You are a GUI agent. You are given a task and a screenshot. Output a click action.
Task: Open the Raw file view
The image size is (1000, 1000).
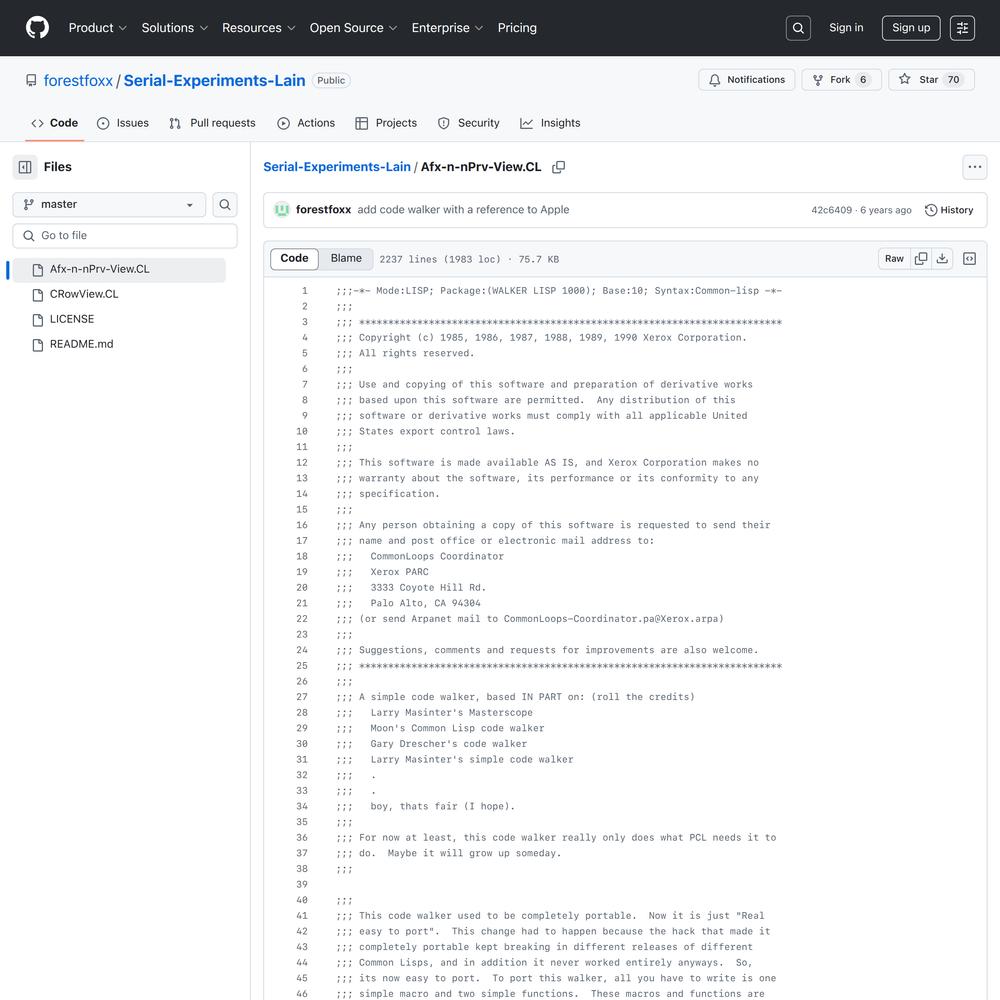coord(894,258)
